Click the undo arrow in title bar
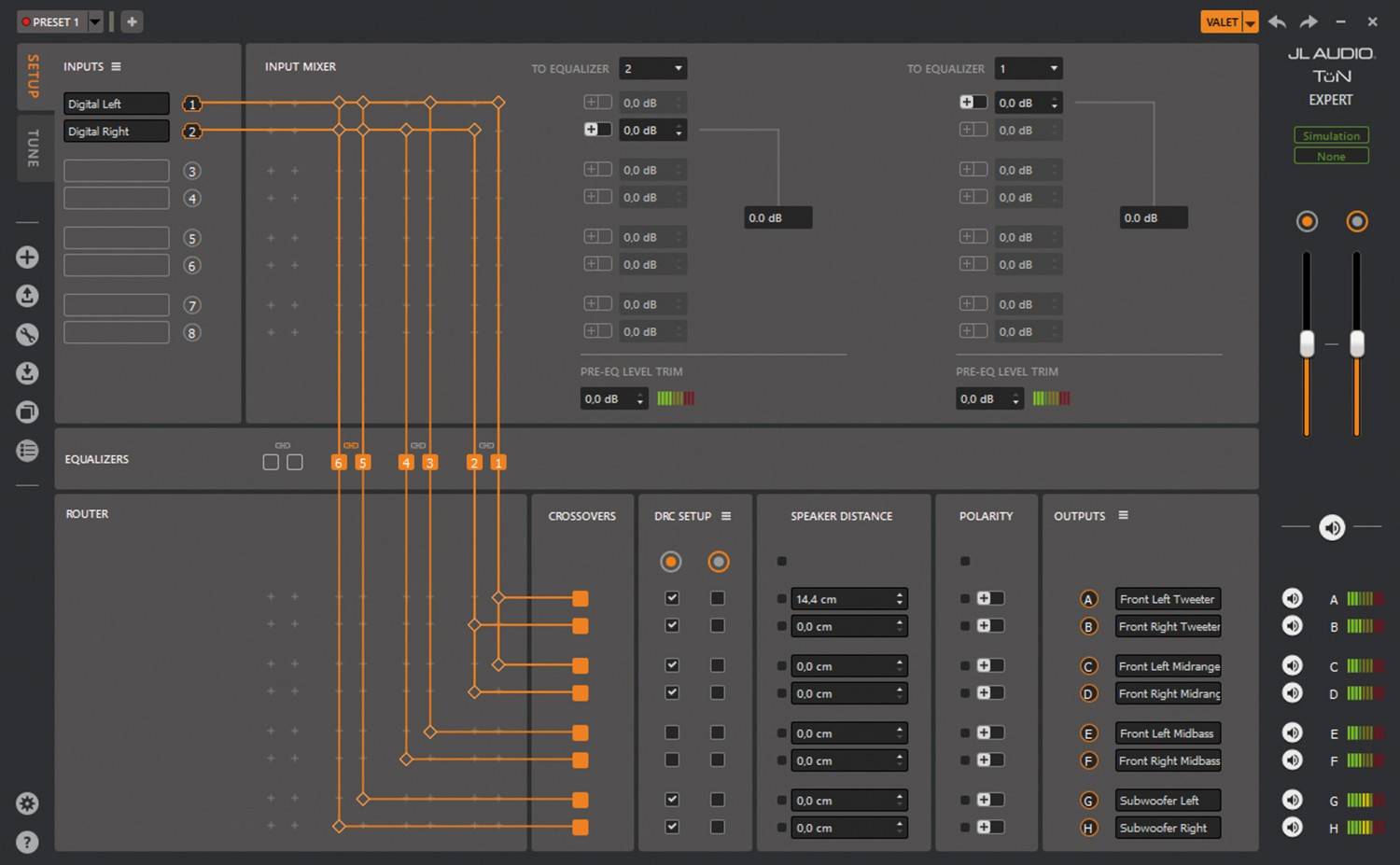The height and width of the screenshot is (865, 1400). 1277,21
